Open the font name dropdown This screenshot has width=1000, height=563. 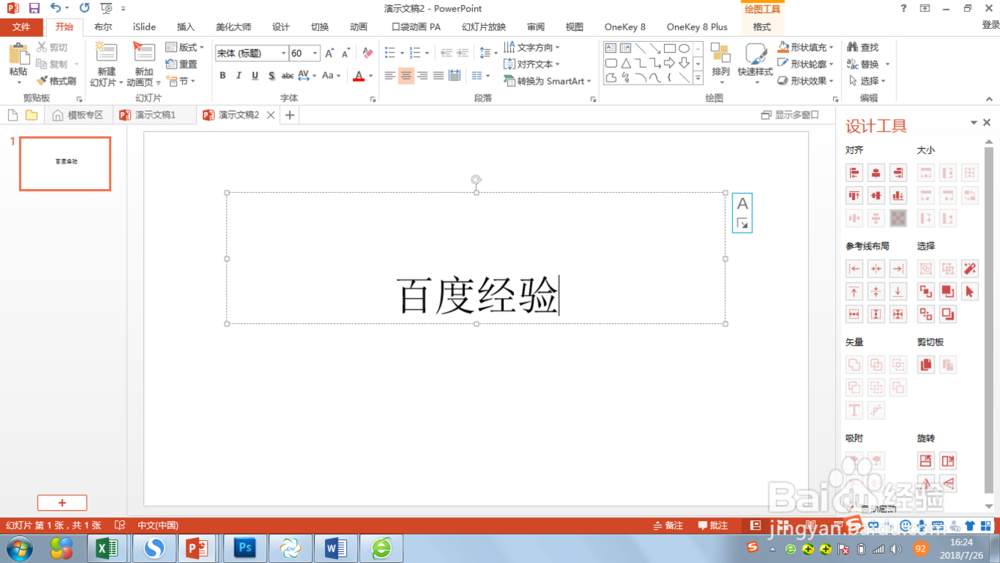283,54
